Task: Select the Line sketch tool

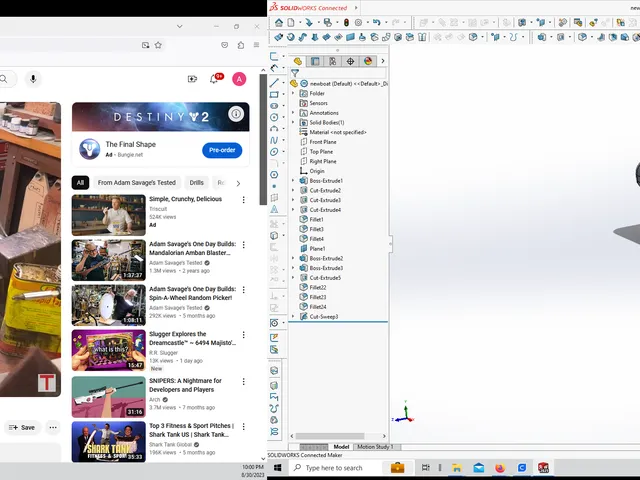Action: point(274,83)
